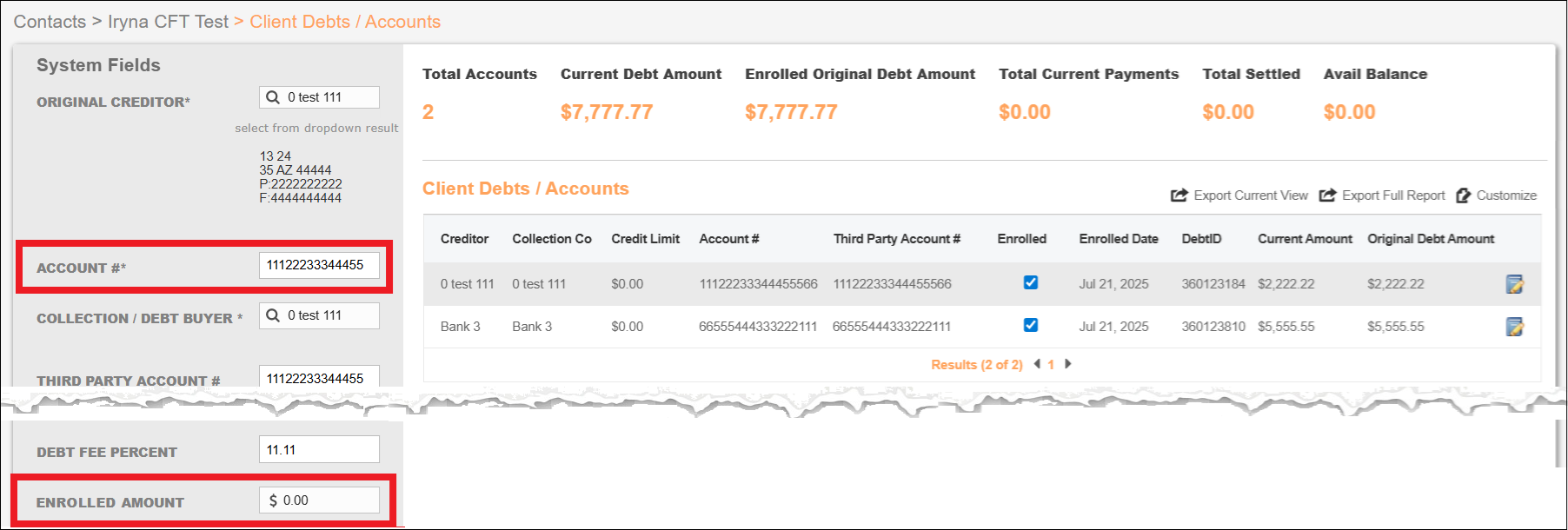Click the Client Debts / Accounts breadcrumb
This screenshot has width=1568, height=530.
(345, 22)
